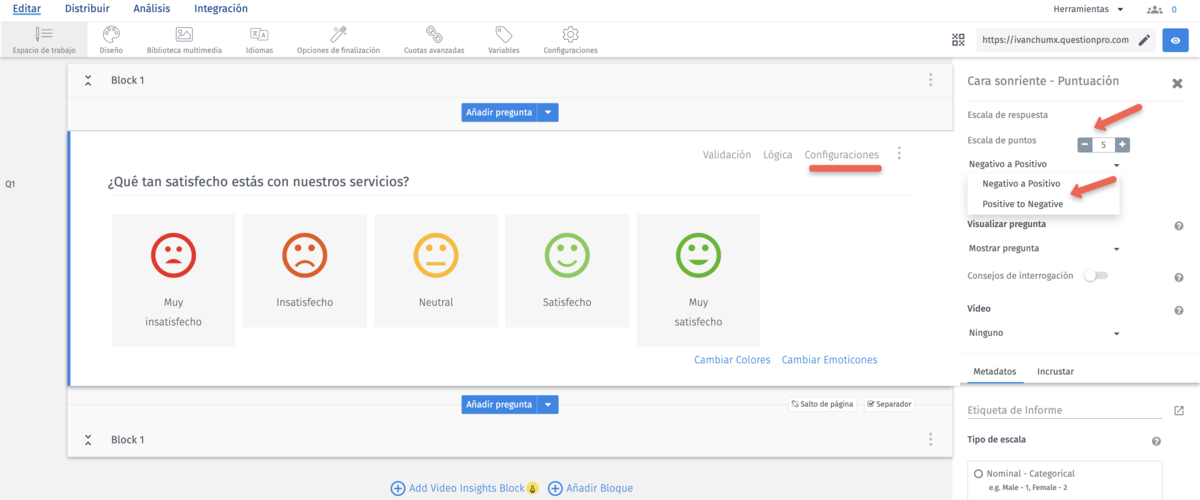Open the Biblioteca multimedia icon
Image resolution: width=1200 pixels, height=500 pixels.
[x=184, y=34]
